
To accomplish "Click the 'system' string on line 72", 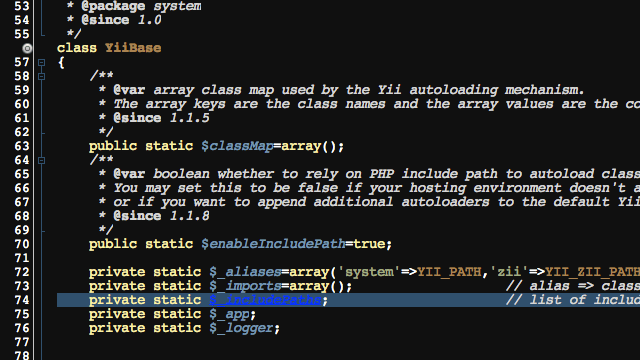I will point(369,272).
